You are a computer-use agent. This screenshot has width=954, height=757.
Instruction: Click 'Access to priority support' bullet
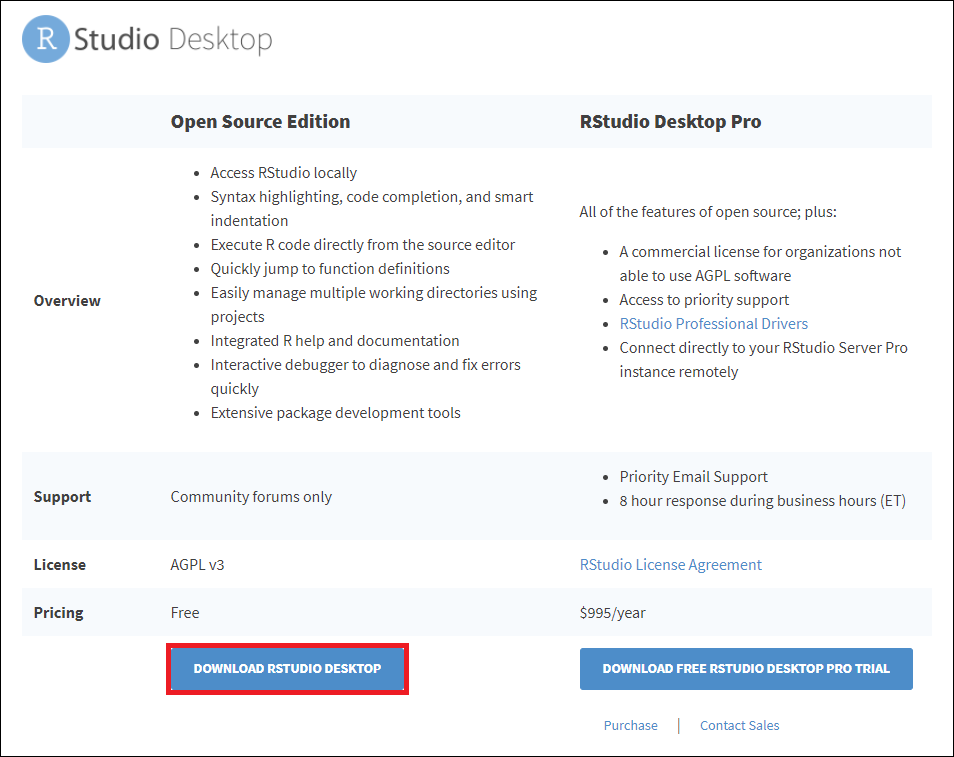coord(704,300)
